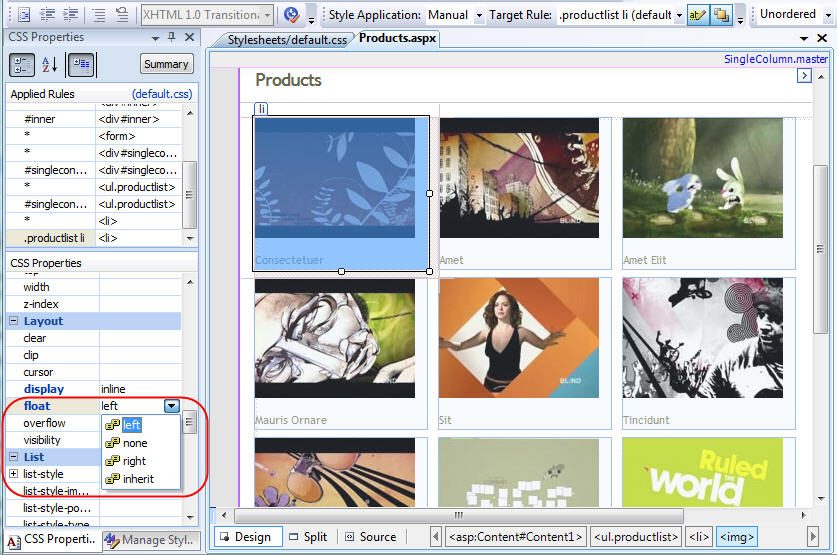The image size is (837, 555).
Task: Click tag navigator left arrow
Action: point(436,536)
